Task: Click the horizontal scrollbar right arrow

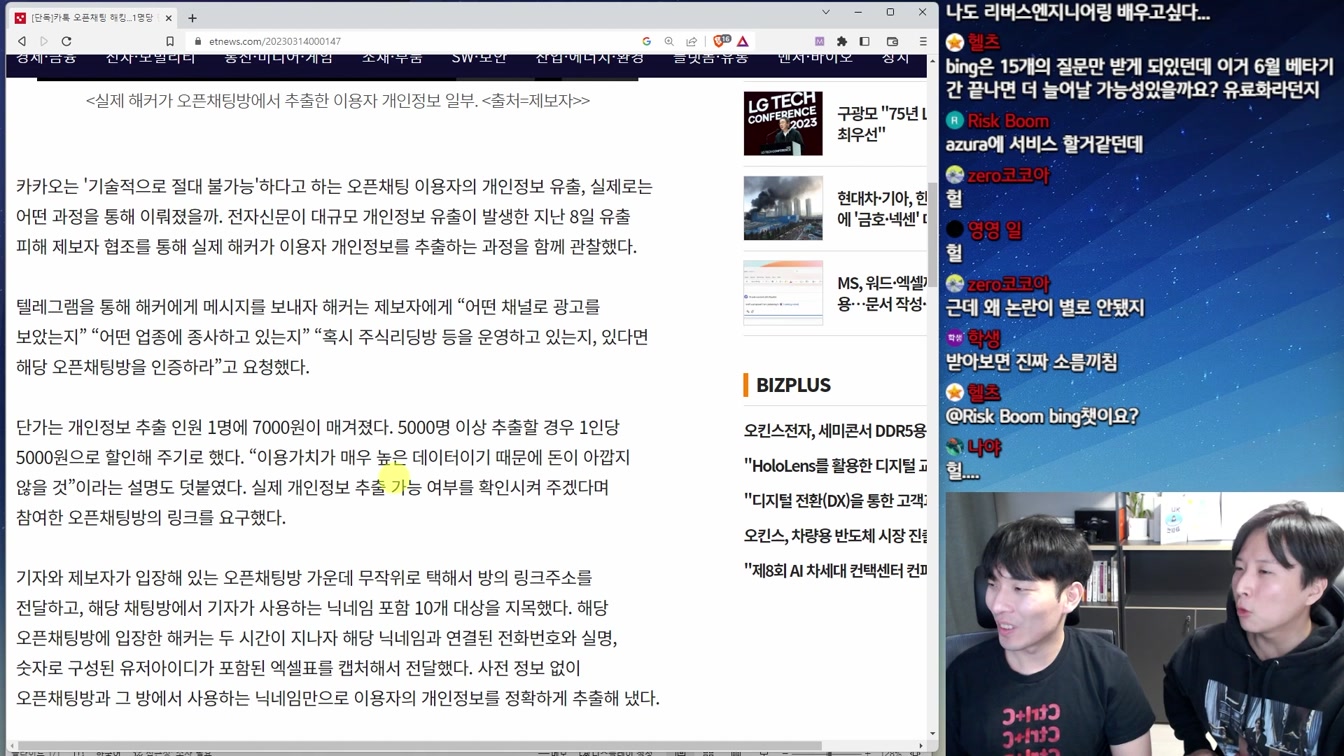Action: click(921, 746)
